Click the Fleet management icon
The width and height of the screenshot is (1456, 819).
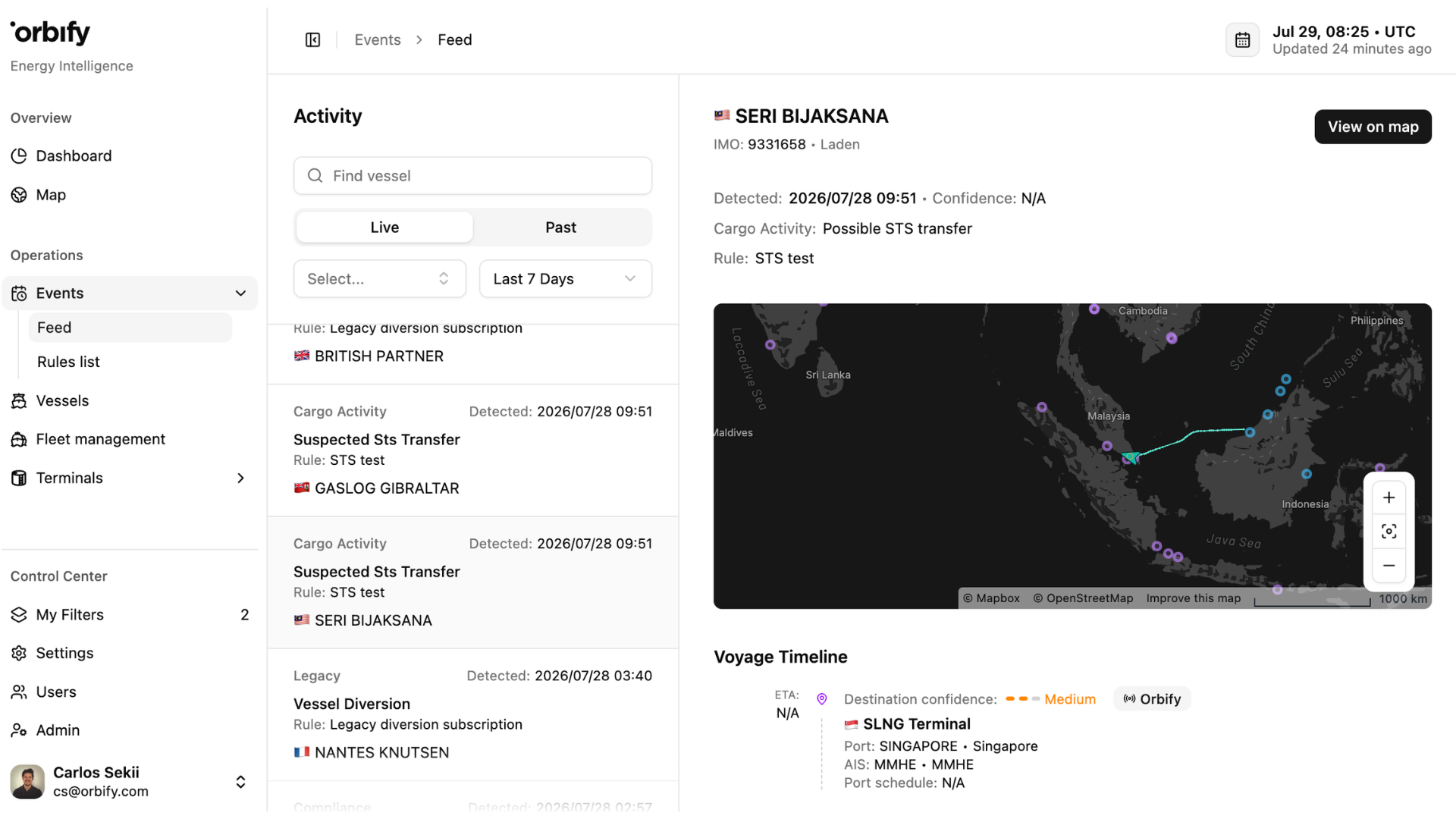pos(19,439)
